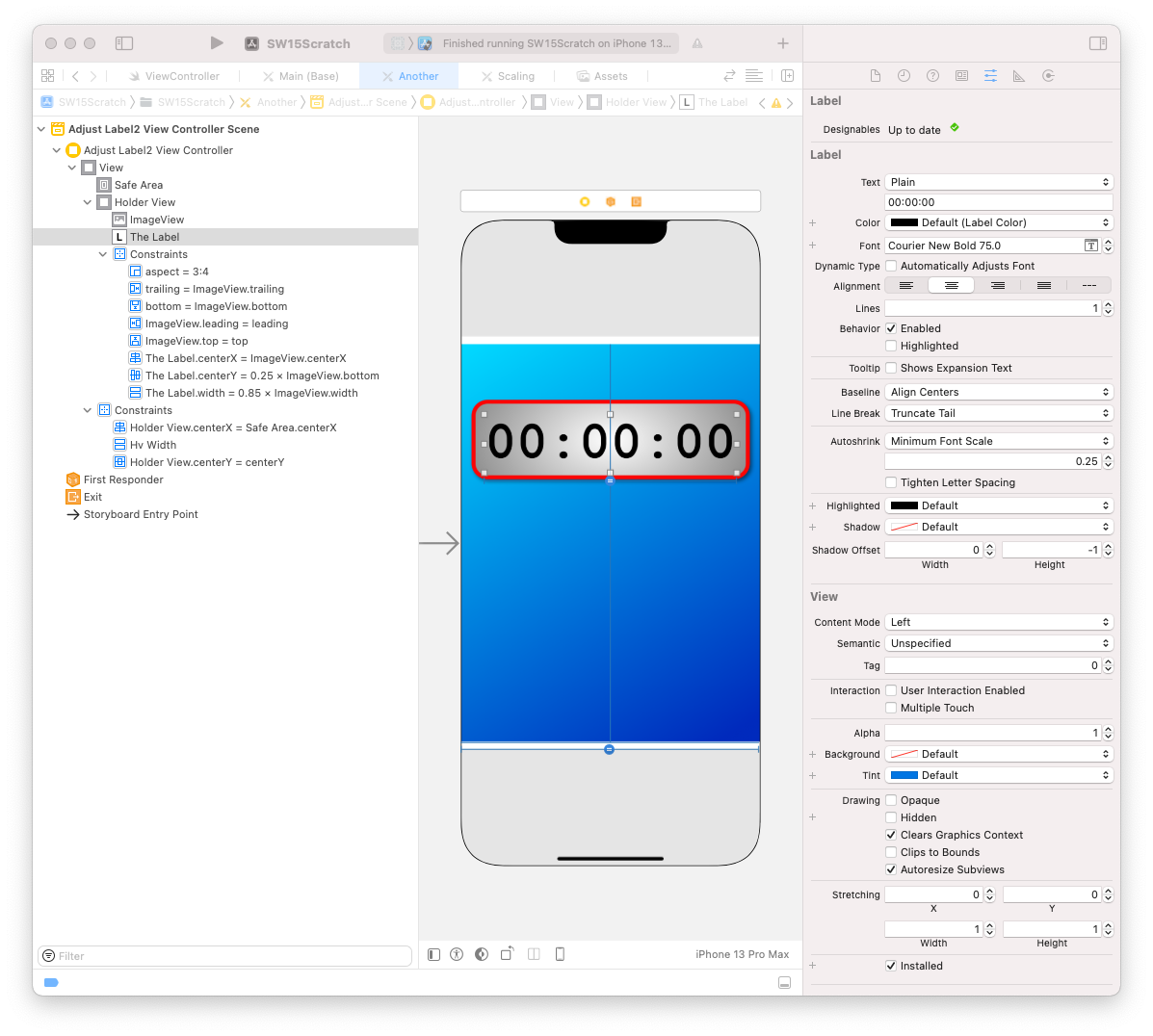The width and height of the screenshot is (1153, 1036).
Task: Enable Tighten Letter Spacing checkbox
Action: coord(891,482)
